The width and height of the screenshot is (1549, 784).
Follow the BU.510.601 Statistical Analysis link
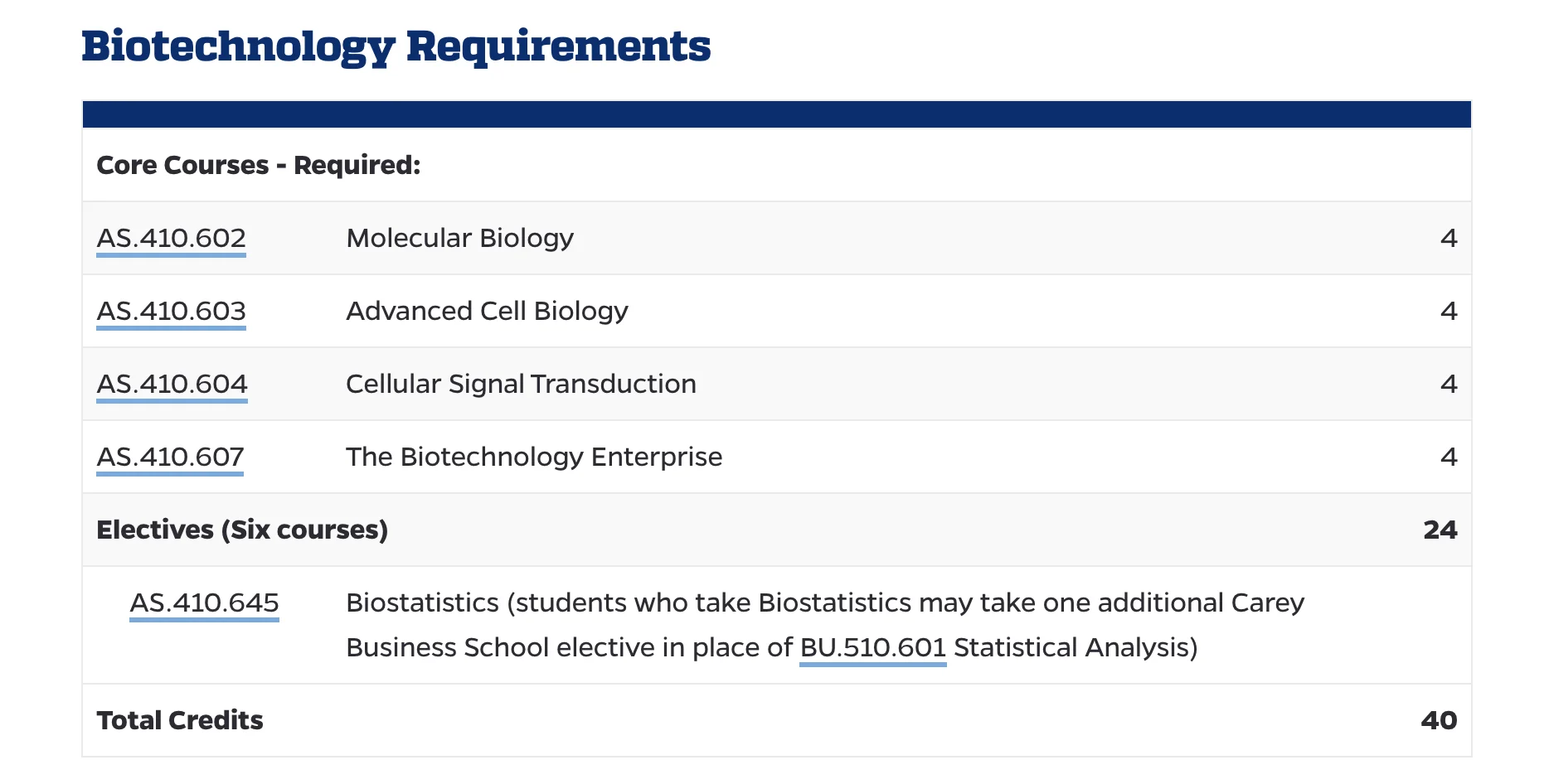pos(872,648)
